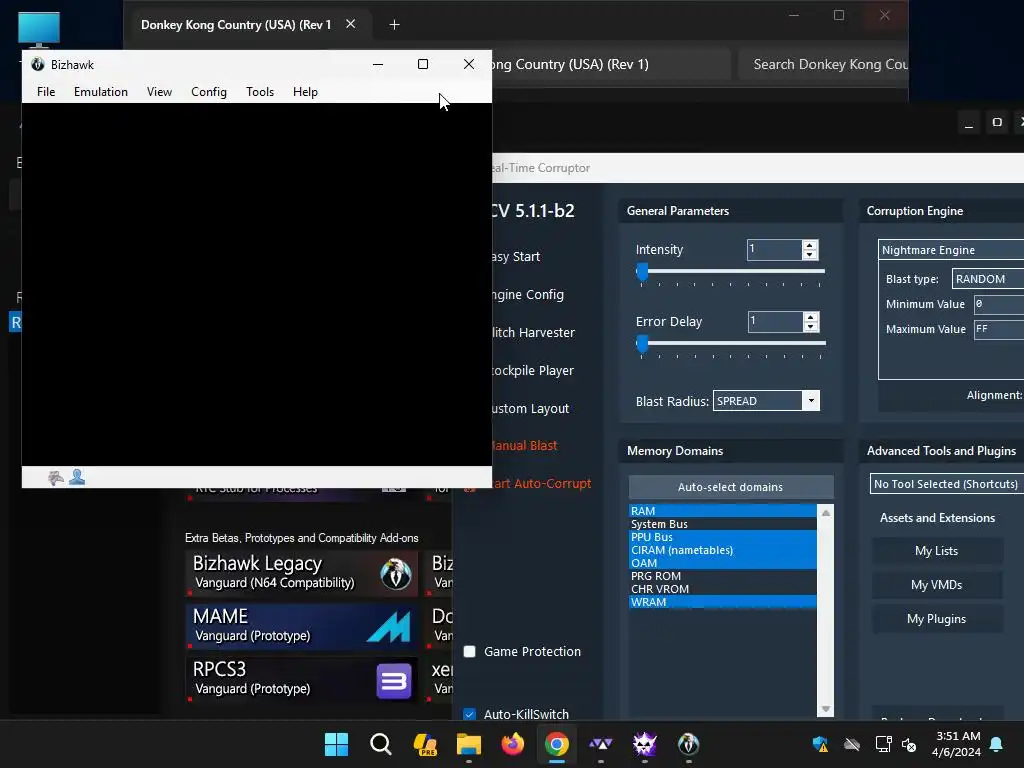Image resolution: width=1024 pixels, height=768 pixels.
Task: Close the Donkey Kong Country browser tab
Action: click(x=351, y=24)
